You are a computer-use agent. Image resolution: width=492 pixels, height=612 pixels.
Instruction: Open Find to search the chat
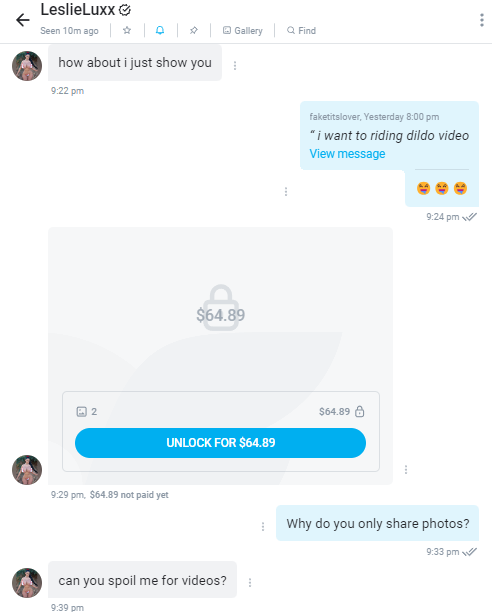pyautogui.click(x=301, y=30)
